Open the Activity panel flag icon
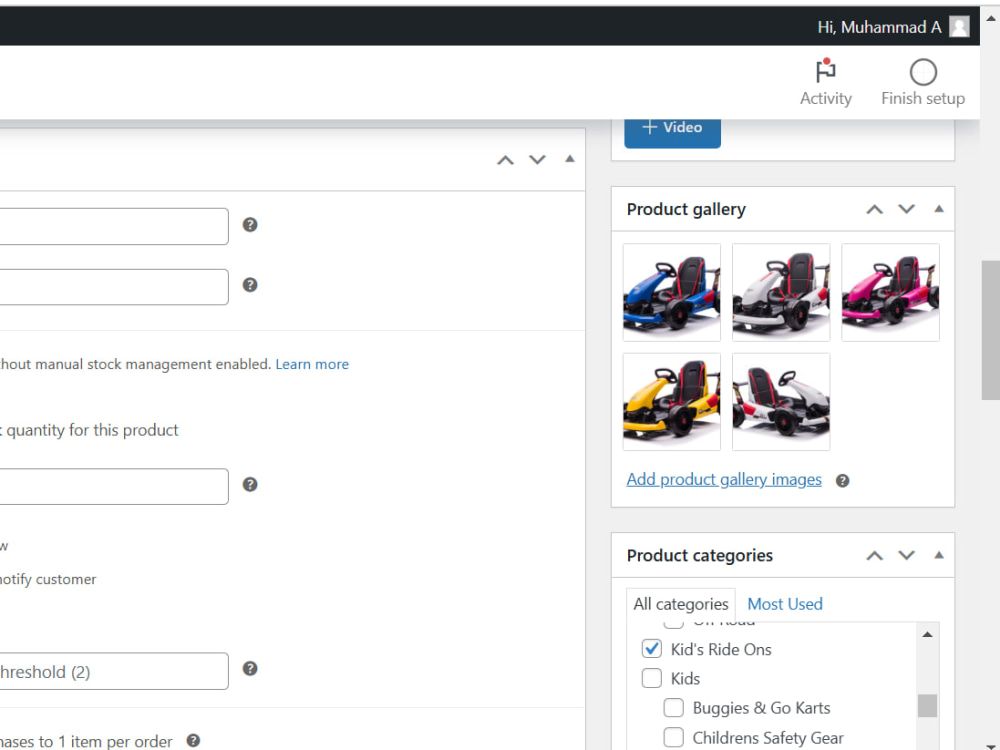 (825, 71)
